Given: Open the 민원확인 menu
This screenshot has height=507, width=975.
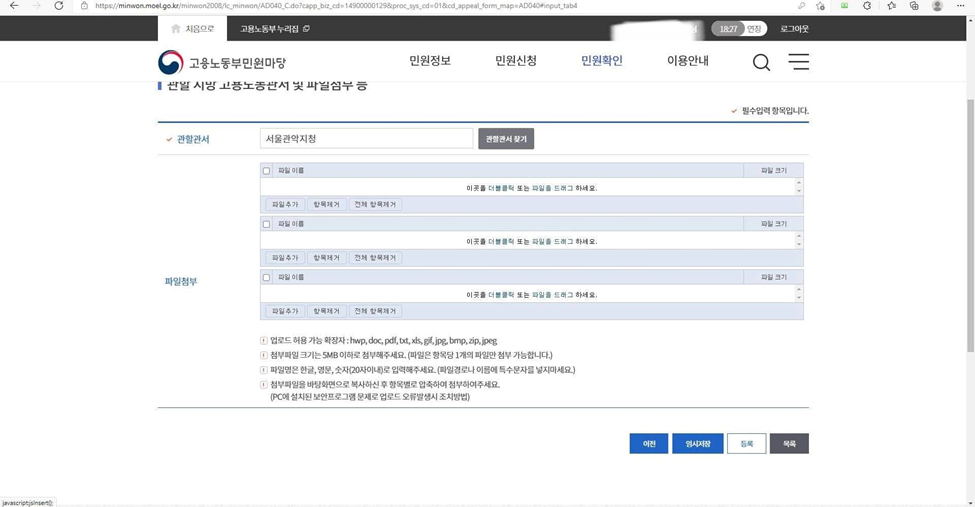Looking at the screenshot, I should pyautogui.click(x=601, y=60).
